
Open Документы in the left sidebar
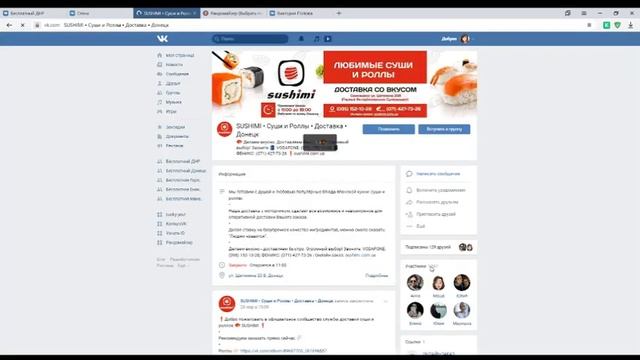(x=177, y=136)
